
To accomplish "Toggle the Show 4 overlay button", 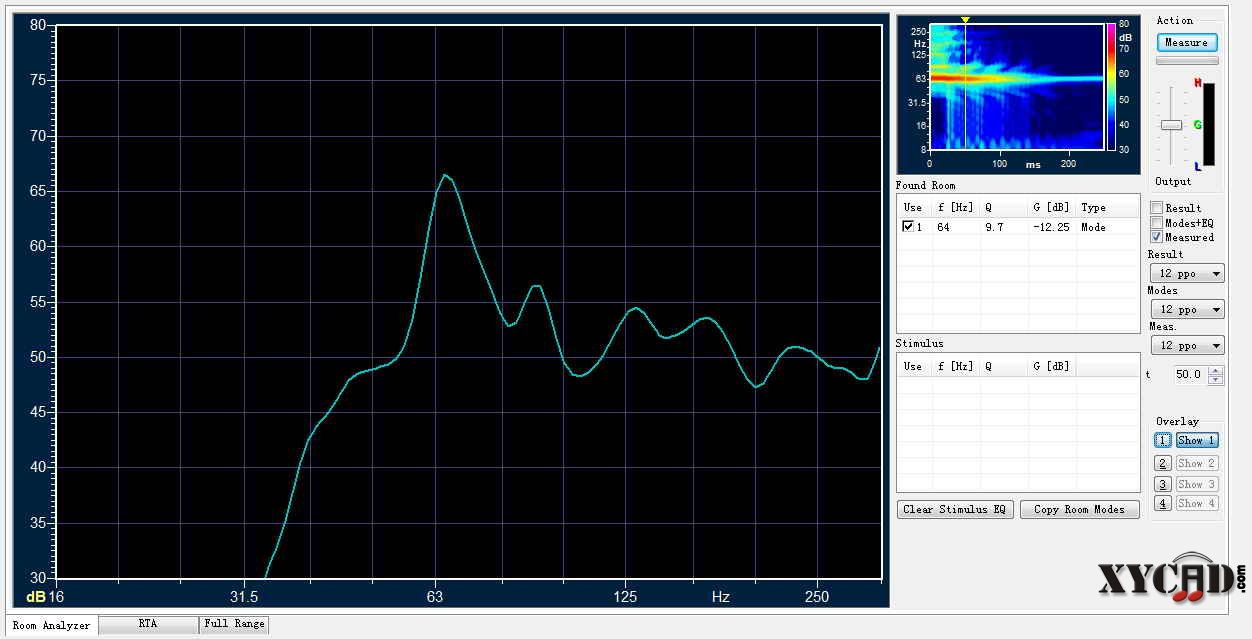I will [x=1196, y=503].
